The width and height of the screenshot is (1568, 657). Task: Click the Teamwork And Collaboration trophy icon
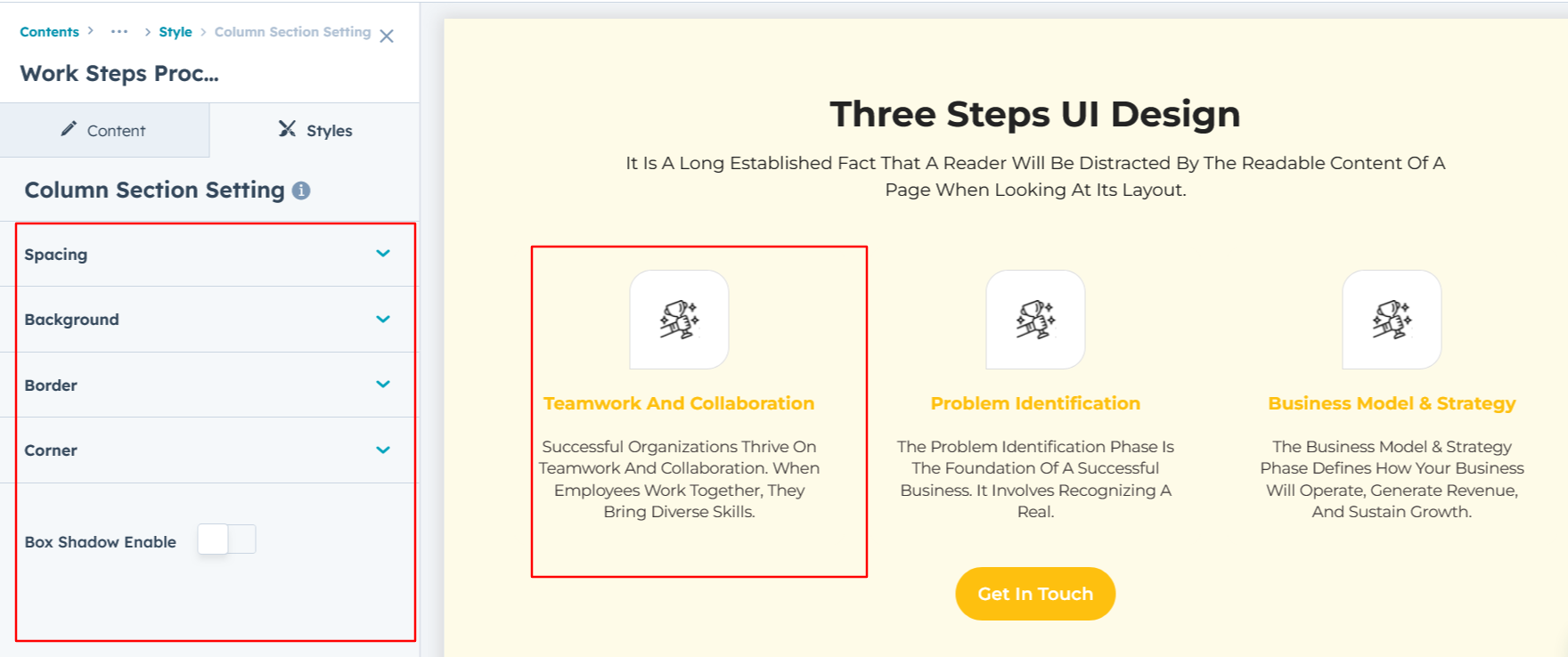tap(679, 320)
